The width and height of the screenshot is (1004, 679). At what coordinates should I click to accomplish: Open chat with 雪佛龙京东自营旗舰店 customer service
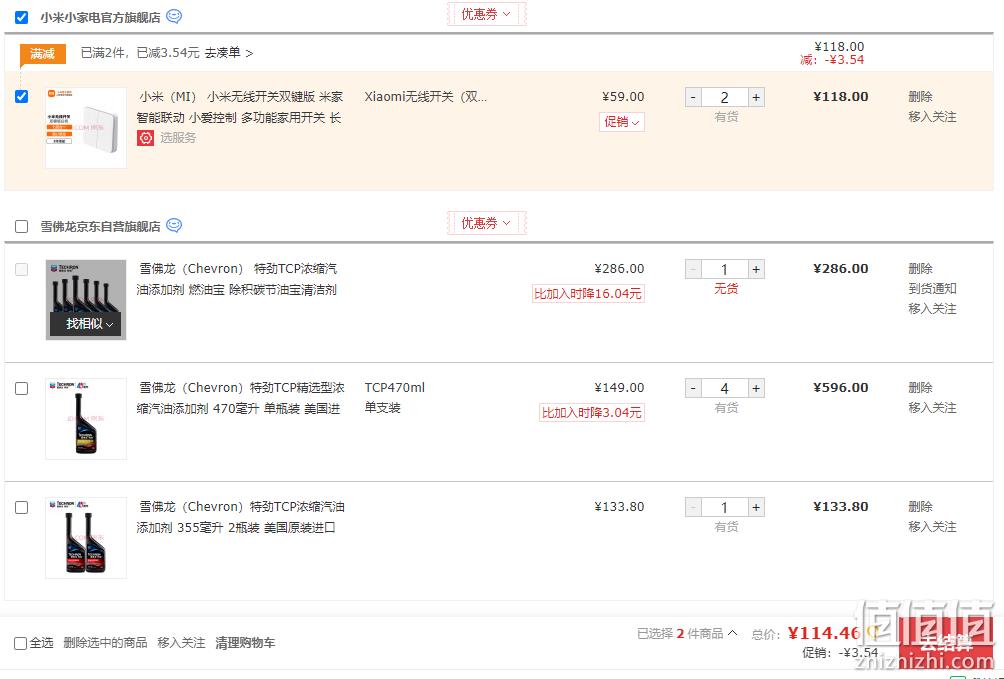(x=174, y=225)
